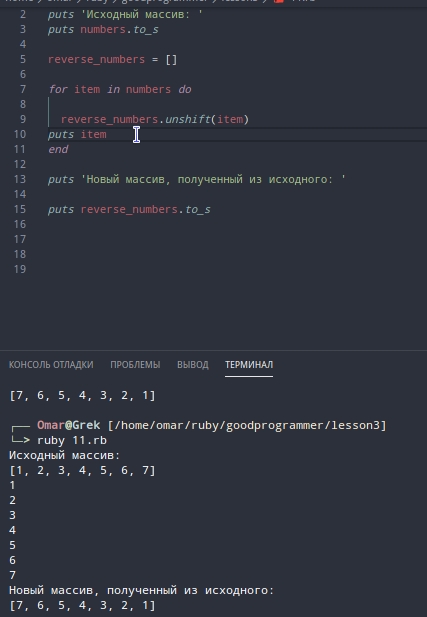This screenshot has width=427, height=617.
Task: Open the ПРОБЛЕМЫ panel tab
Action: coord(135,365)
